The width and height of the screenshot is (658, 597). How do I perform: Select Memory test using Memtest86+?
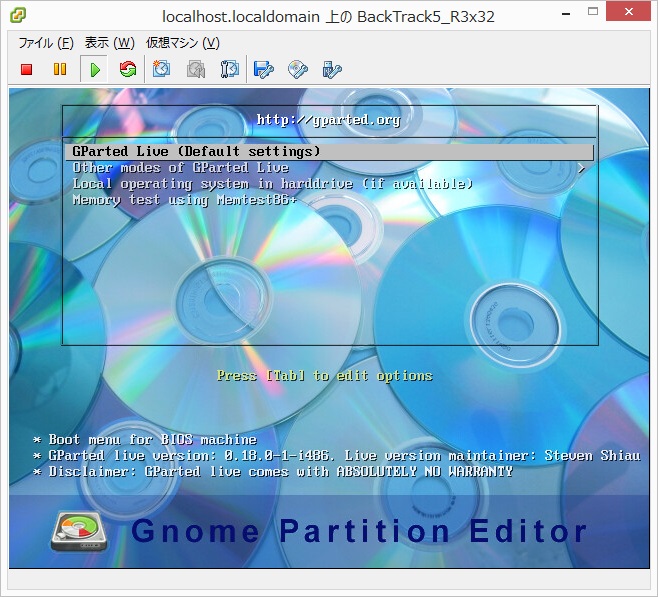pyautogui.click(x=185, y=200)
